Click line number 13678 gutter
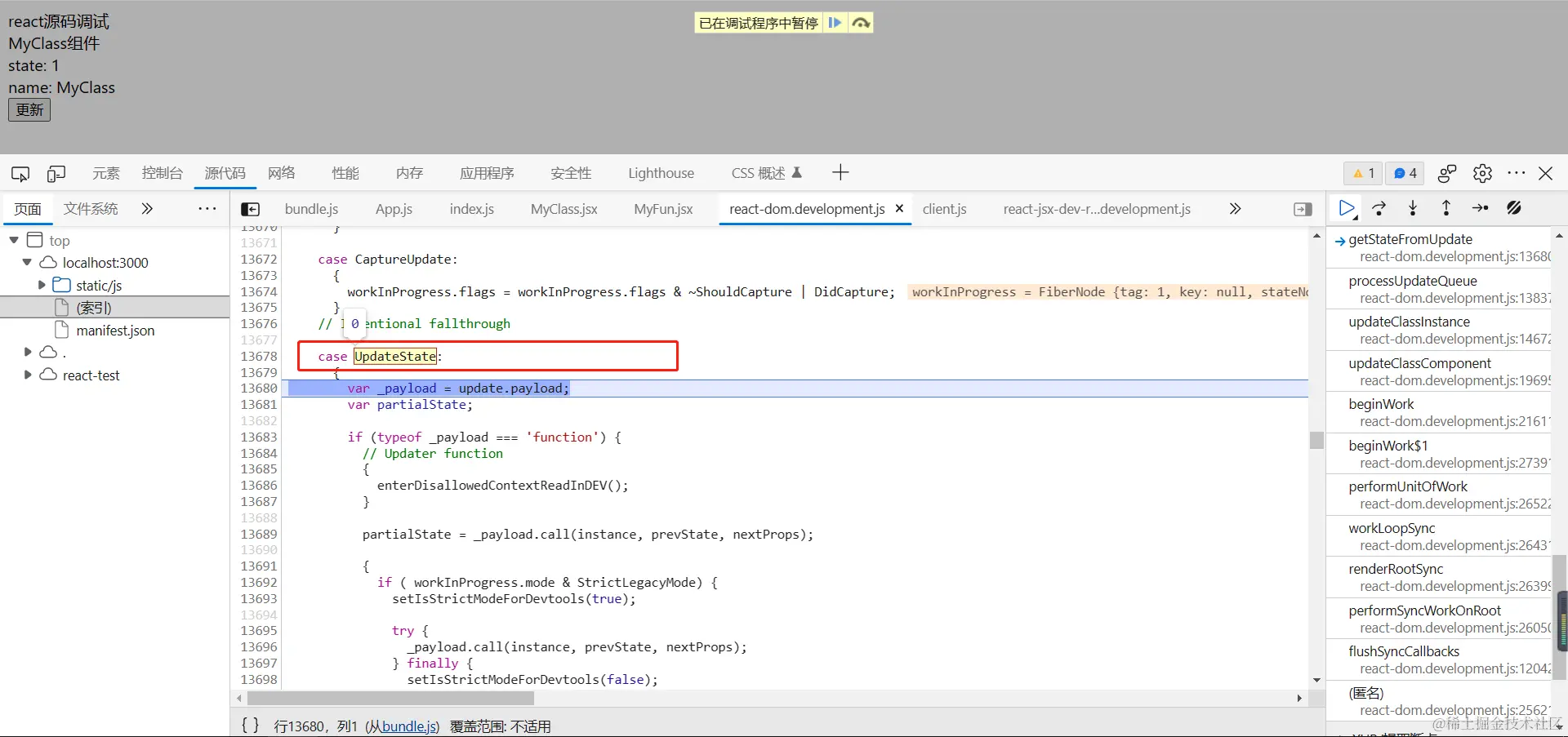Viewport: 1568px width, 737px height. point(258,356)
